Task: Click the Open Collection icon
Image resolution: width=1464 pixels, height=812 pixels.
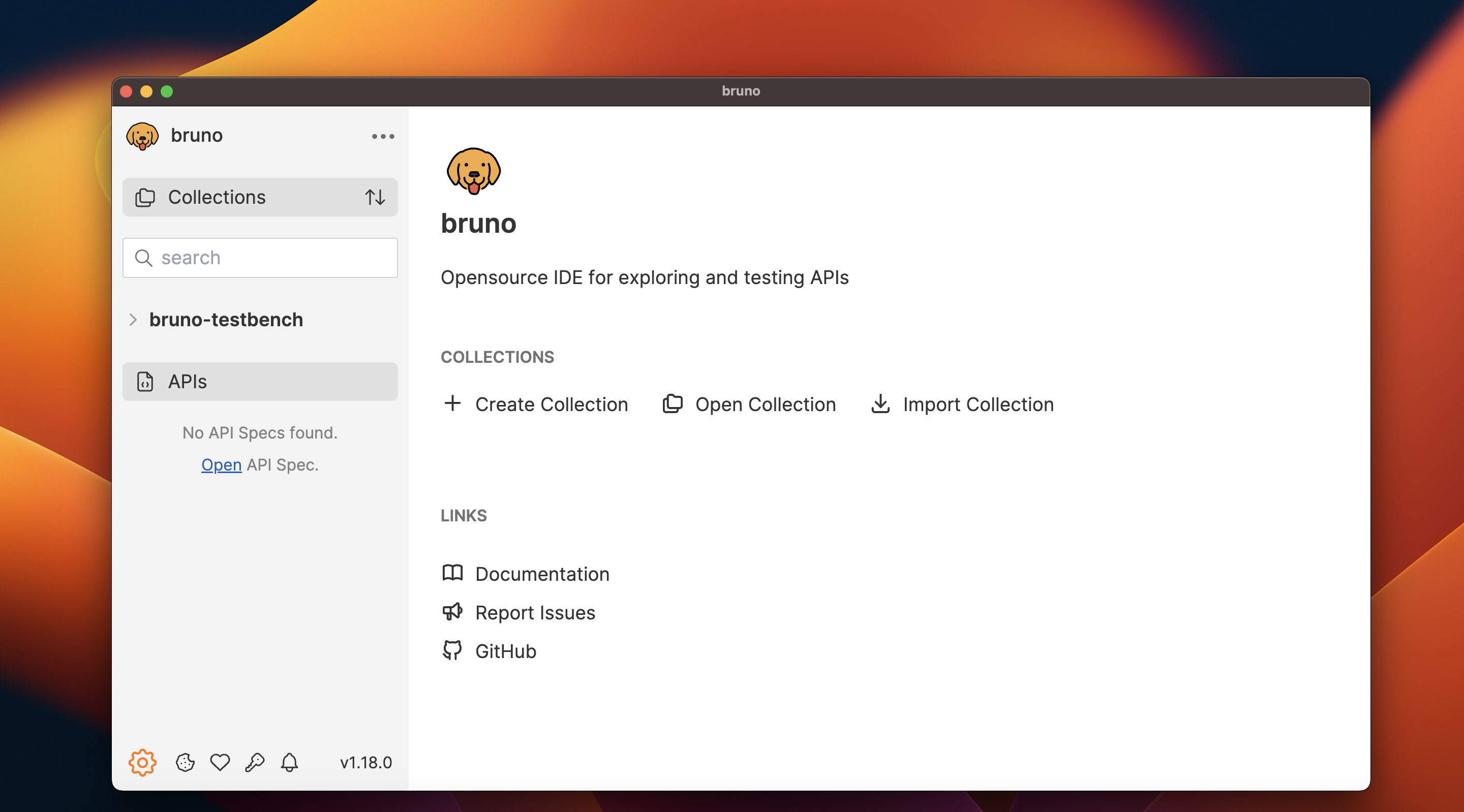Action: click(671, 403)
